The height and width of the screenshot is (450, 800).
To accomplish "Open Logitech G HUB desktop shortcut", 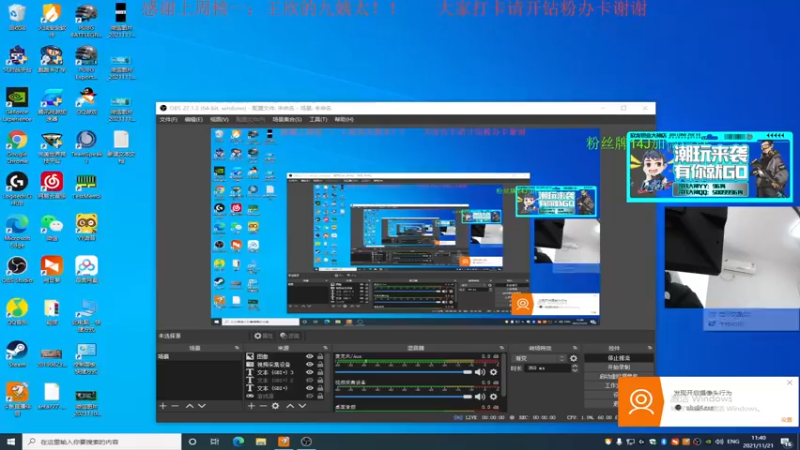I will [x=17, y=189].
